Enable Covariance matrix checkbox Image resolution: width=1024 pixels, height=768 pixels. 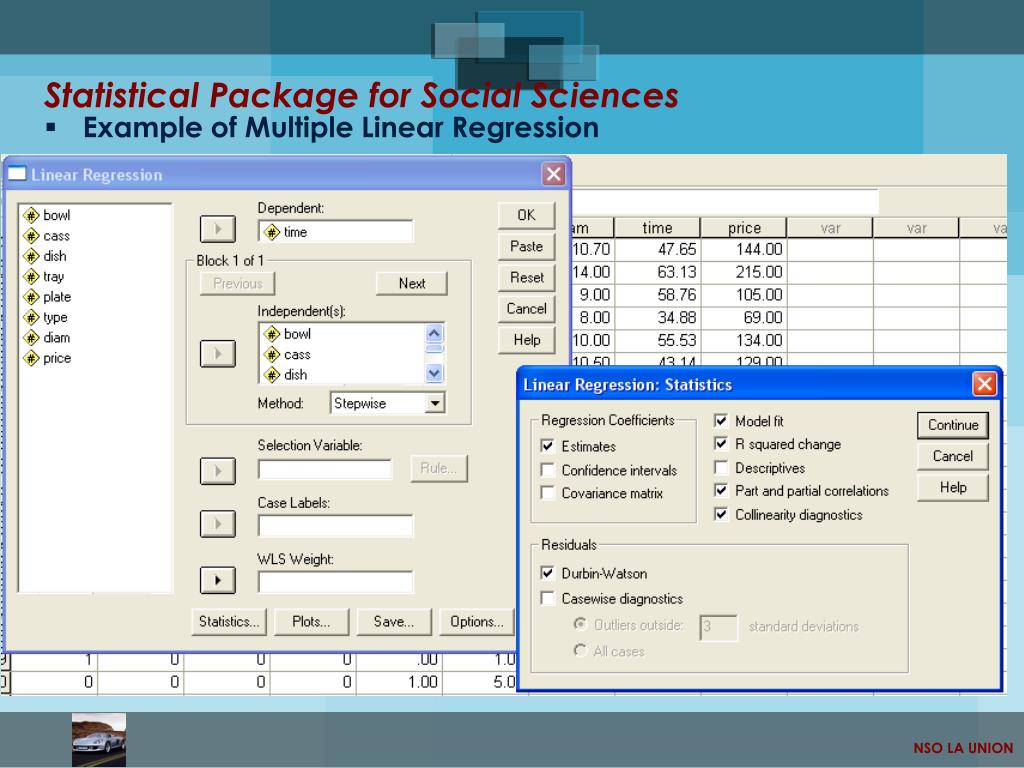click(x=547, y=493)
